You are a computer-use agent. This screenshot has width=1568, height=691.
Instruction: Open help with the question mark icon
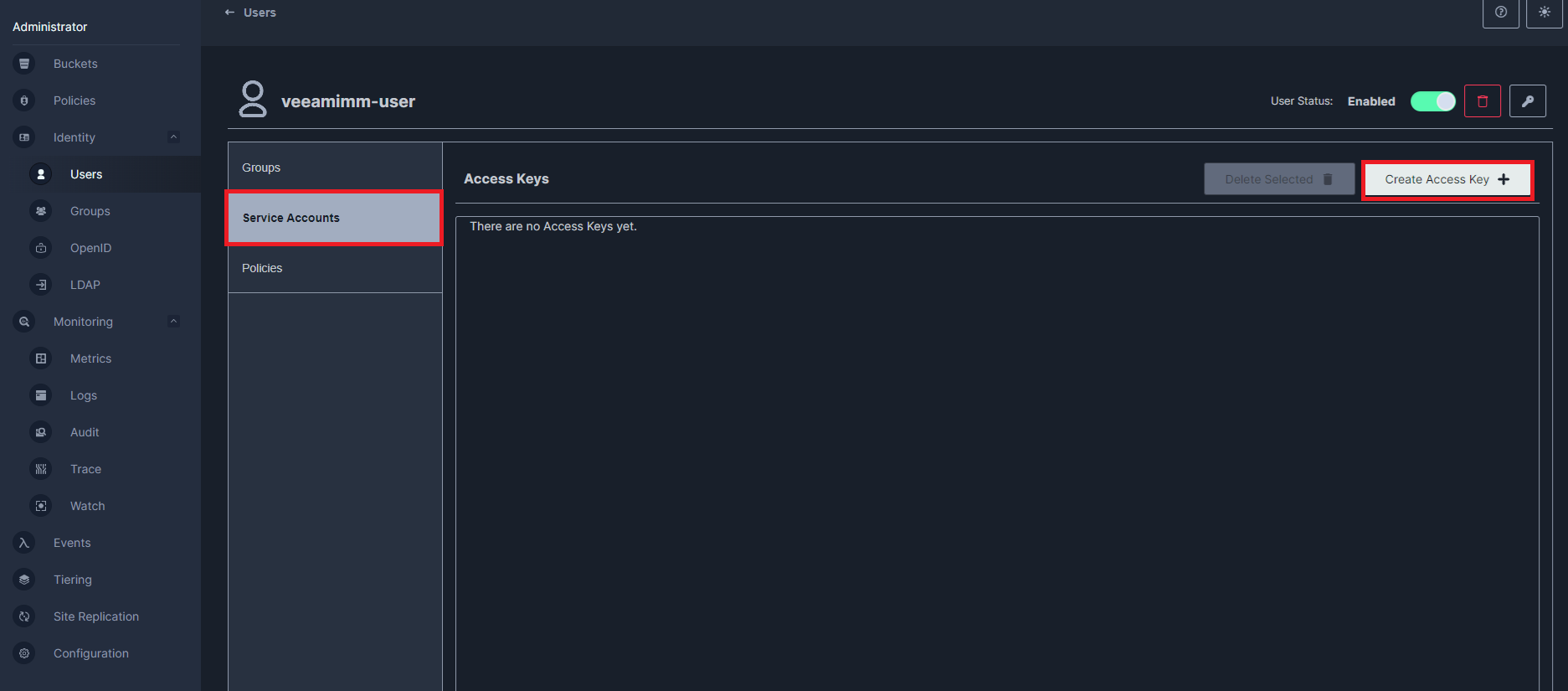click(x=1501, y=13)
